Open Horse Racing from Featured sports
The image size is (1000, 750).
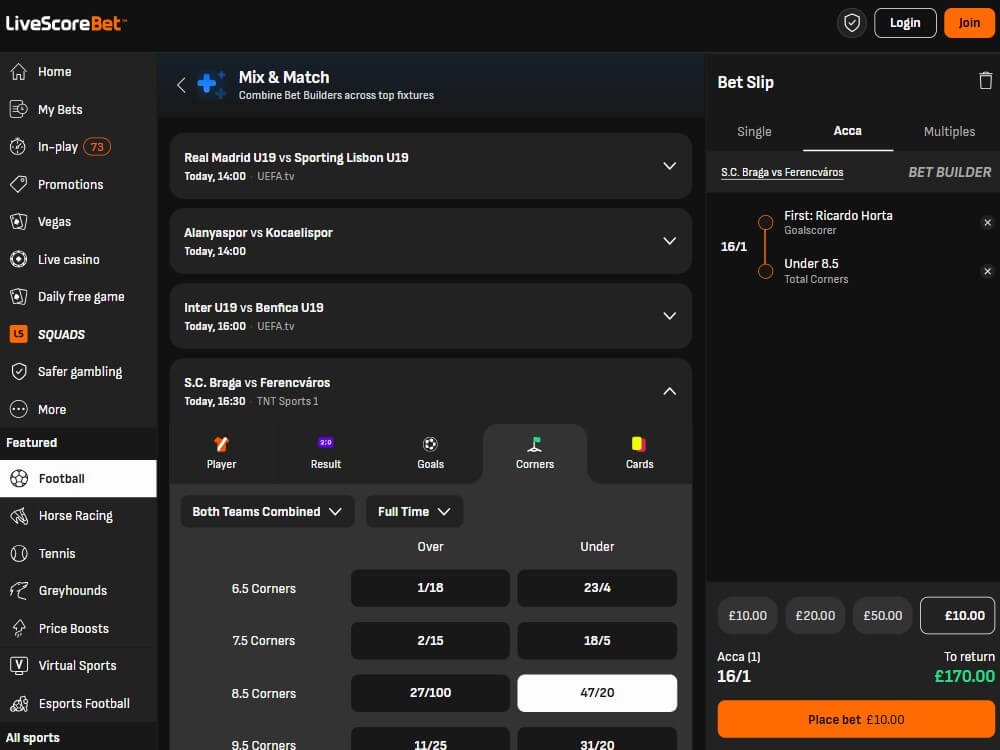pos(20,516)
